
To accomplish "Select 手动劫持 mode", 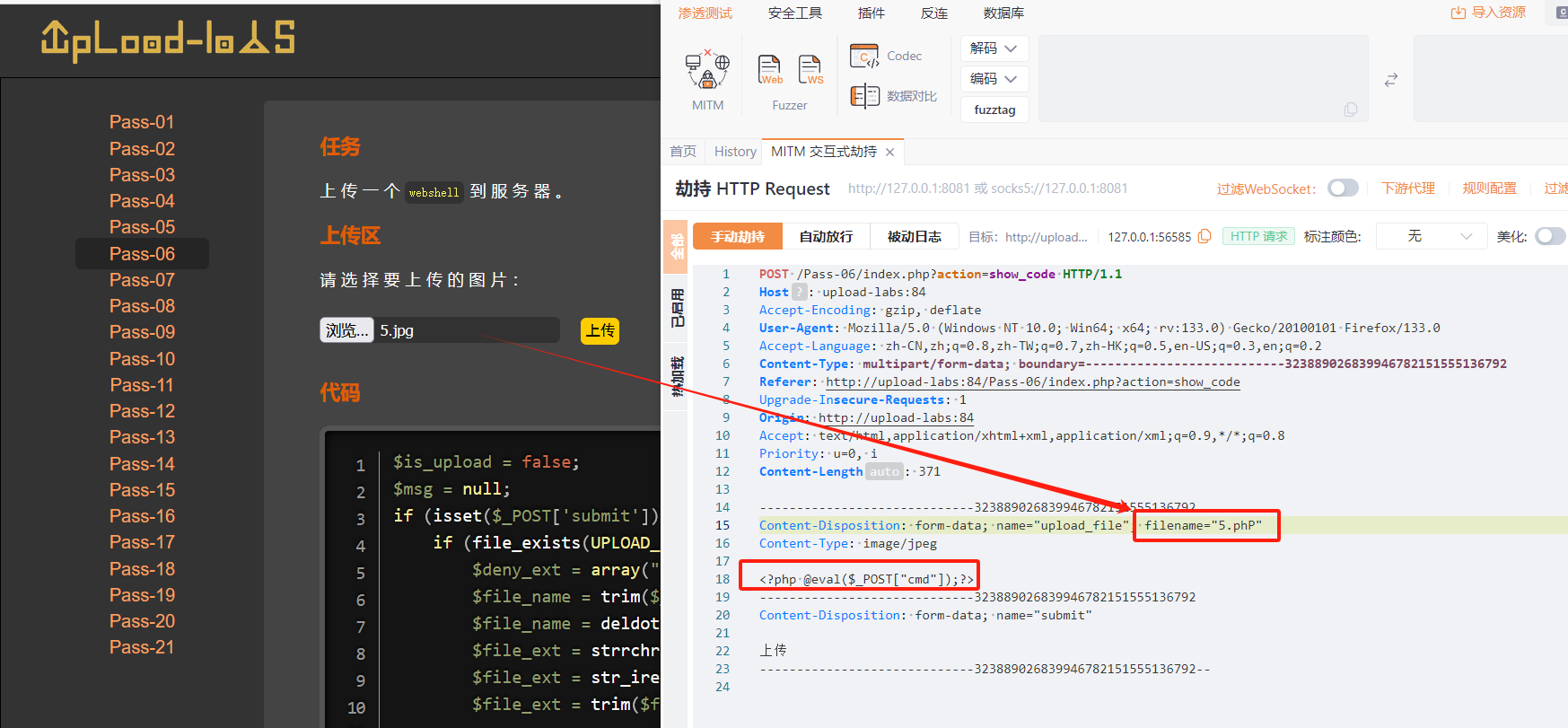I will pyautogui.click(x=738, y=236).
